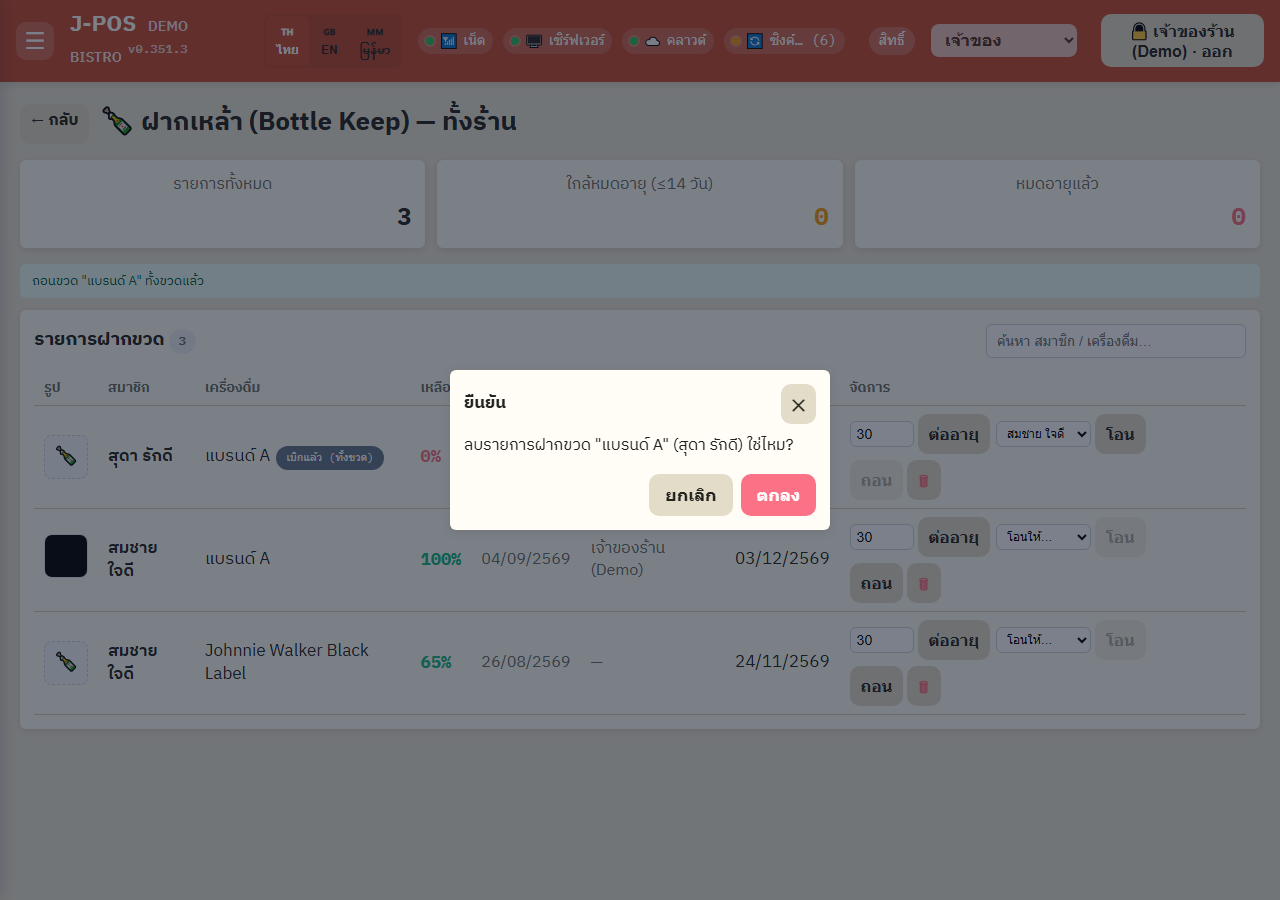Screen dimensions: 1280x900
Task: Switch the language to ไทย (TH)
Action: tap(288, 41)
